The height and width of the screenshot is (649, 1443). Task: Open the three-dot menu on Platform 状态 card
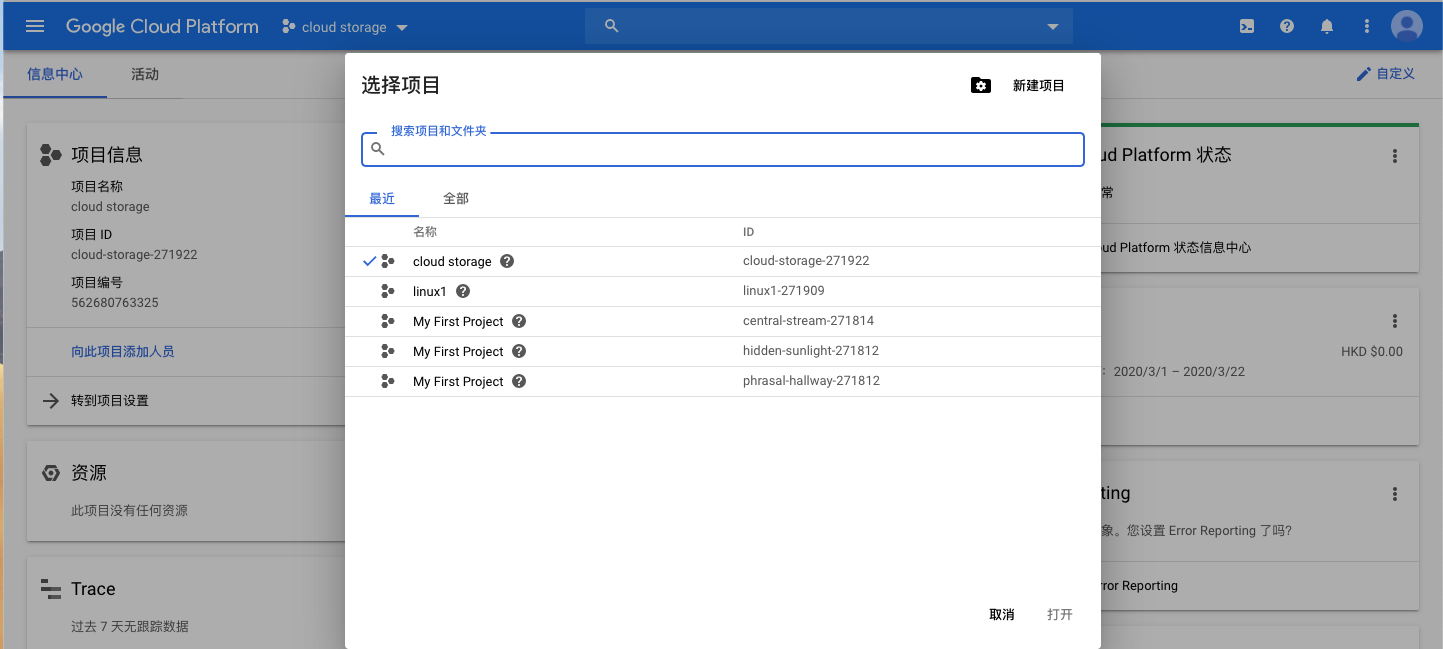point(1395,156)
